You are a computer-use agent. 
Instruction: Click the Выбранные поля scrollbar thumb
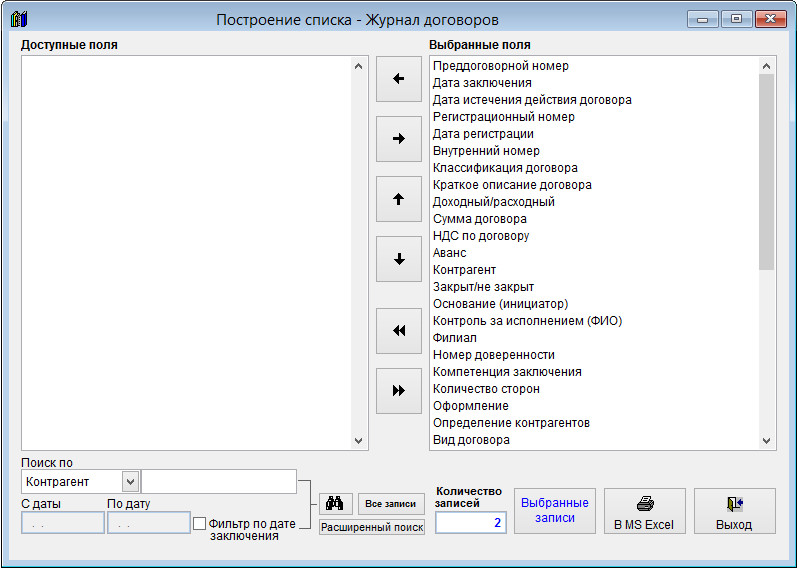(x=766, y=172)
